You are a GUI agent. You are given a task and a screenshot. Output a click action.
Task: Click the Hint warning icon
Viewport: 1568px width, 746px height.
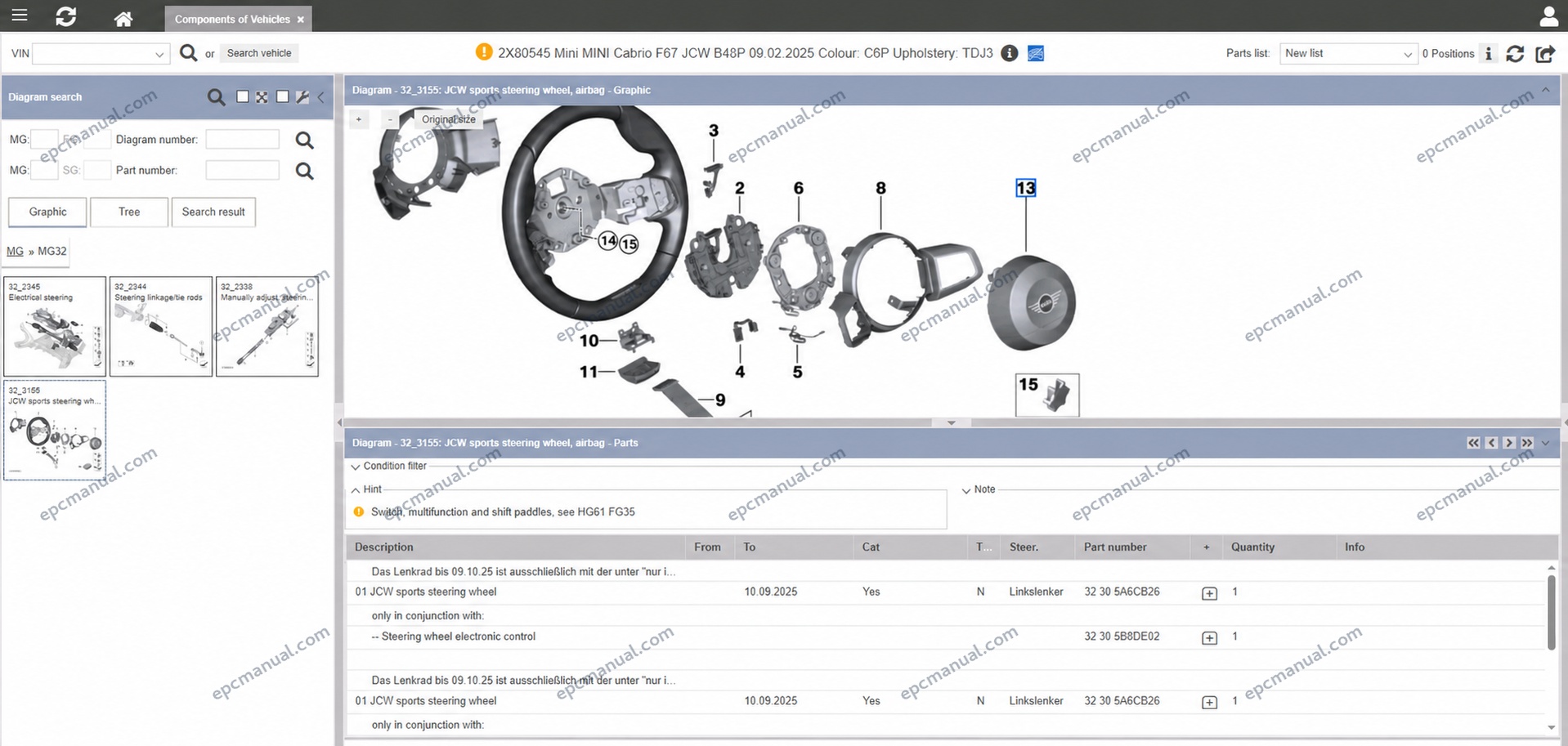pos(358,512)
